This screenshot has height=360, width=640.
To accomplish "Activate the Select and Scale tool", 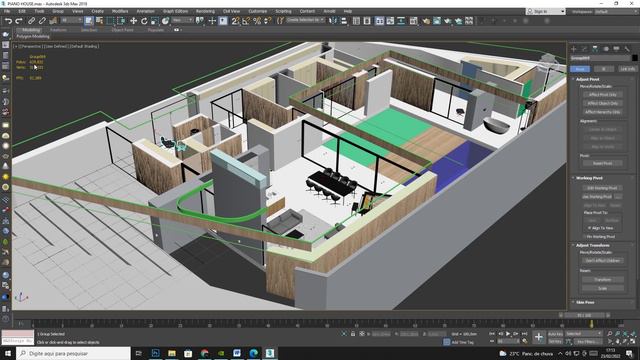I will coord(155,21).
